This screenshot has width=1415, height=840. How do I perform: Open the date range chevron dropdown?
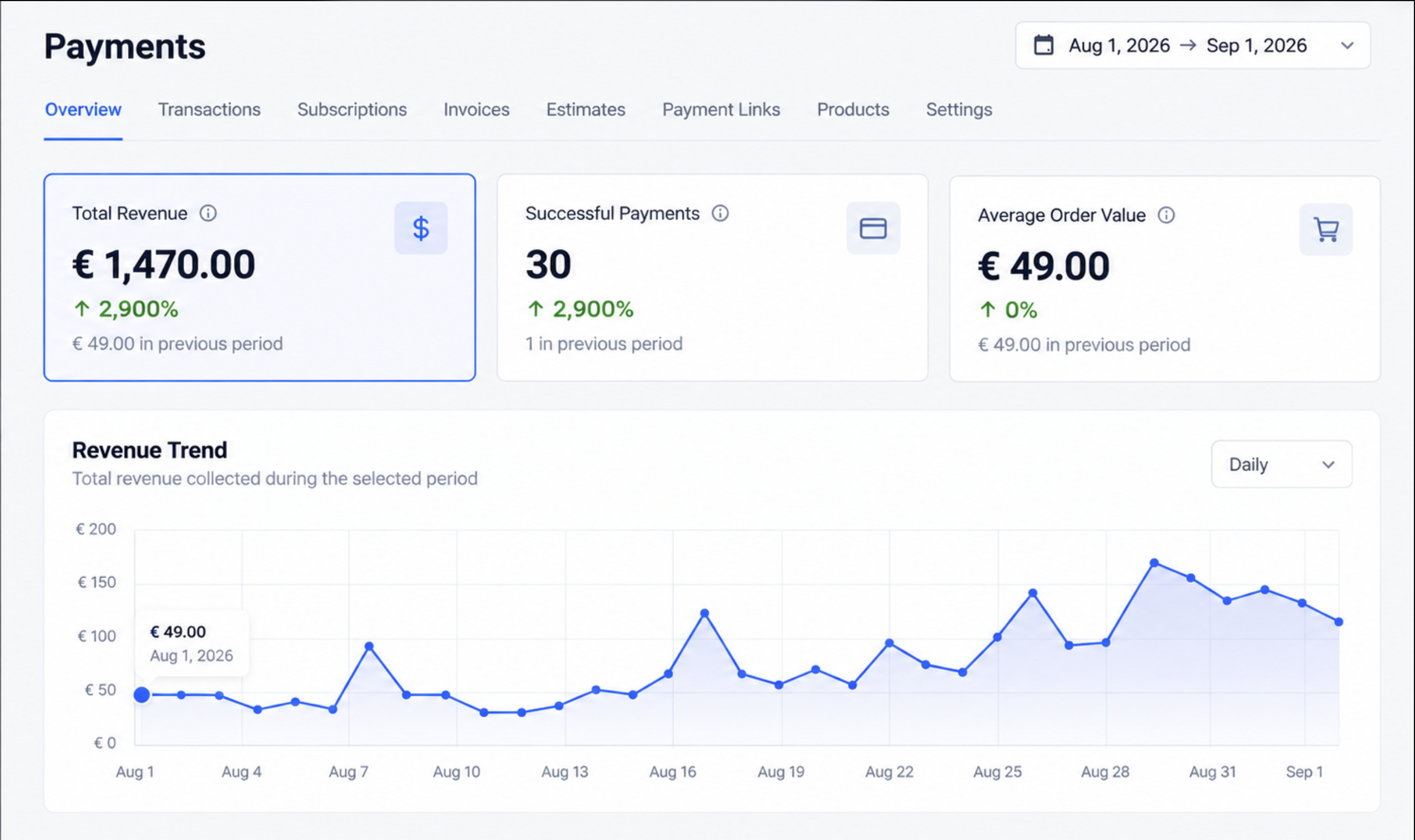[x=1347, y=45]
